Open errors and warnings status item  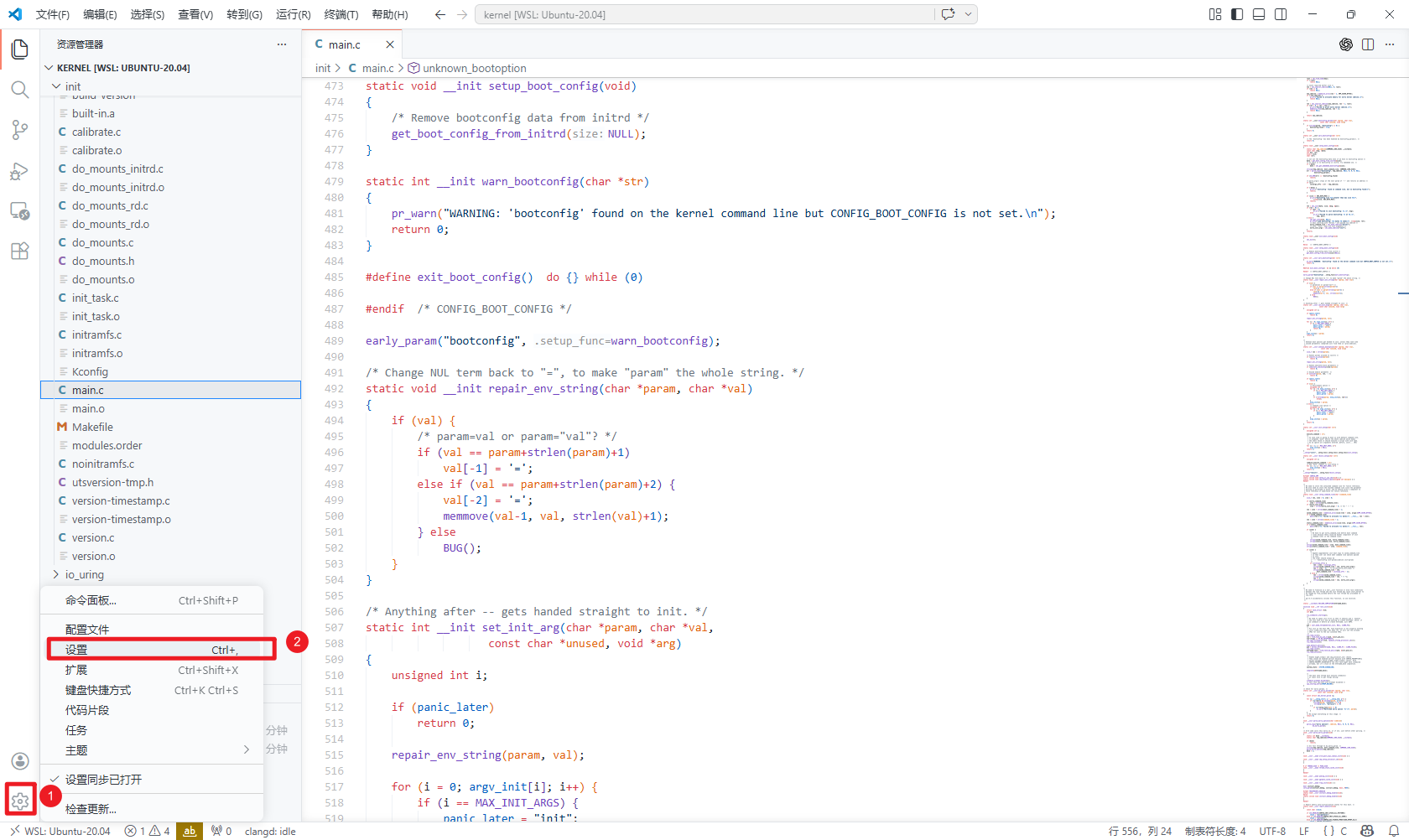click(x=147, y=832)
